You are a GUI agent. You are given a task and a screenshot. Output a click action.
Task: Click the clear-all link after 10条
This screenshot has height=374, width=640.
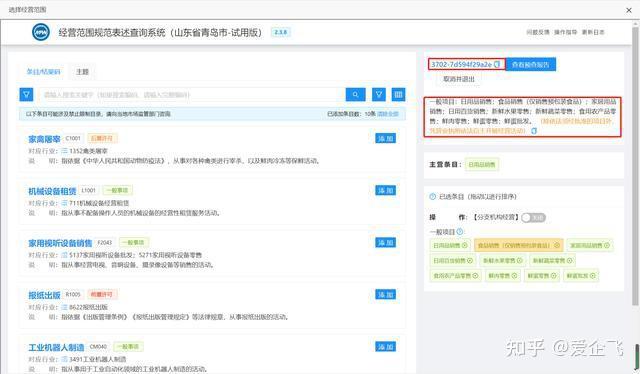coord(388,114)
